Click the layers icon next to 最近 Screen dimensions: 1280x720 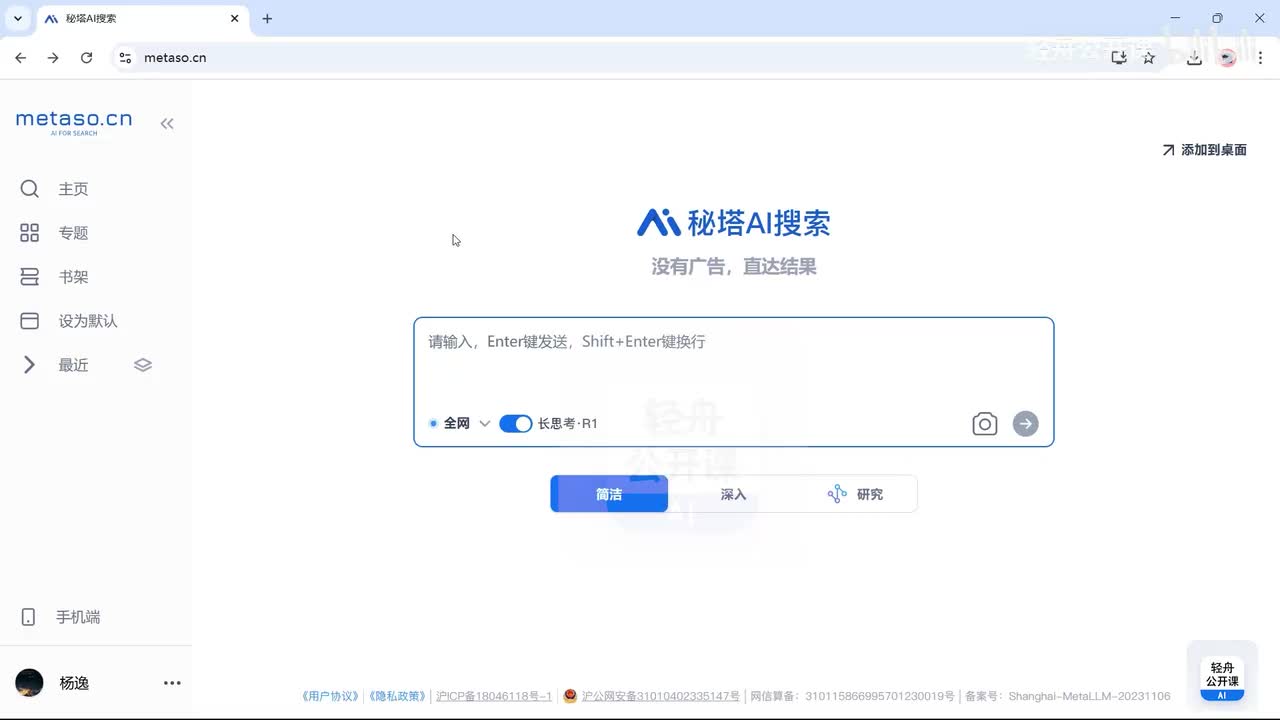[143, 365]
